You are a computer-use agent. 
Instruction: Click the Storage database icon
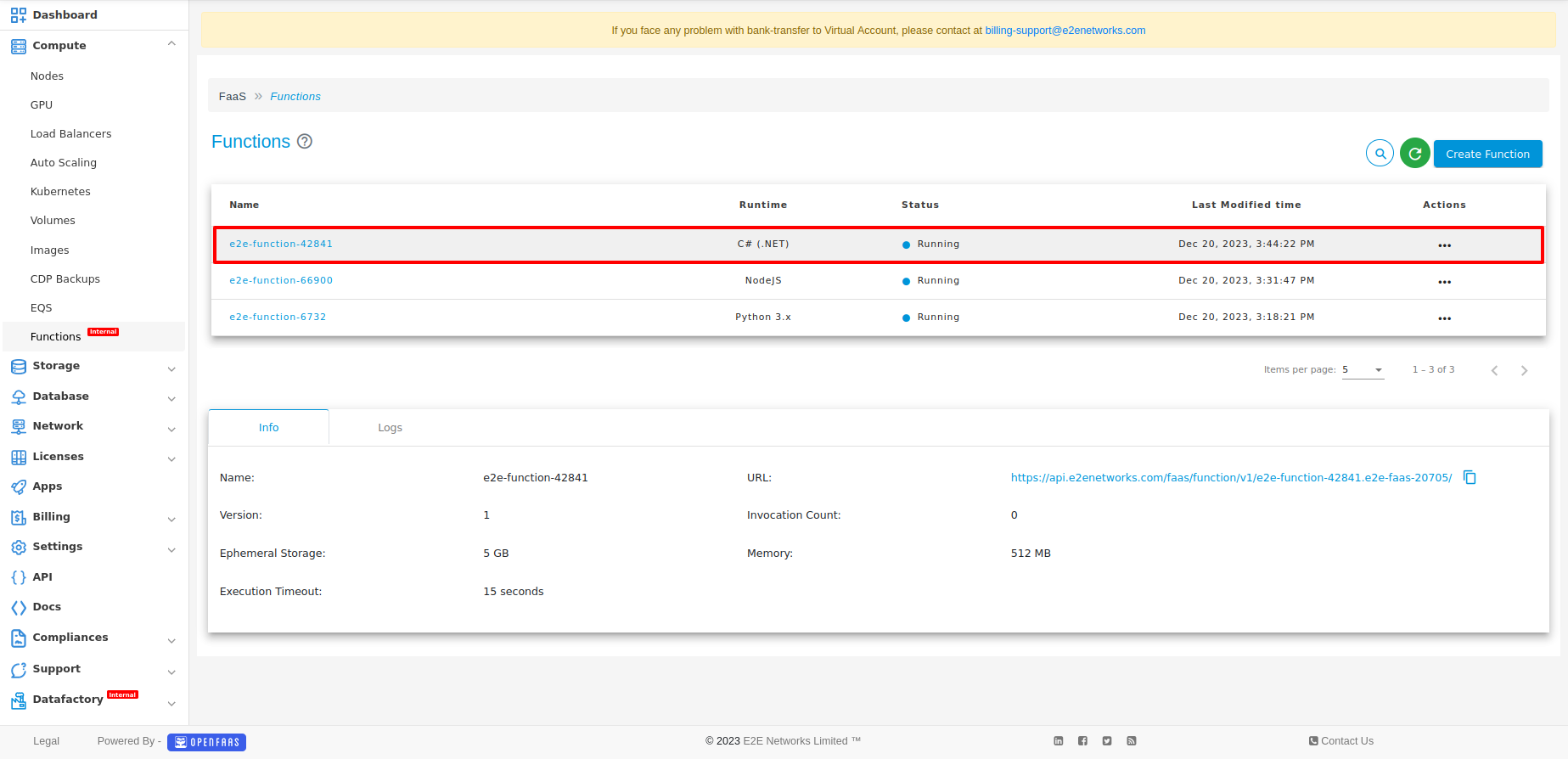[18, 366]
